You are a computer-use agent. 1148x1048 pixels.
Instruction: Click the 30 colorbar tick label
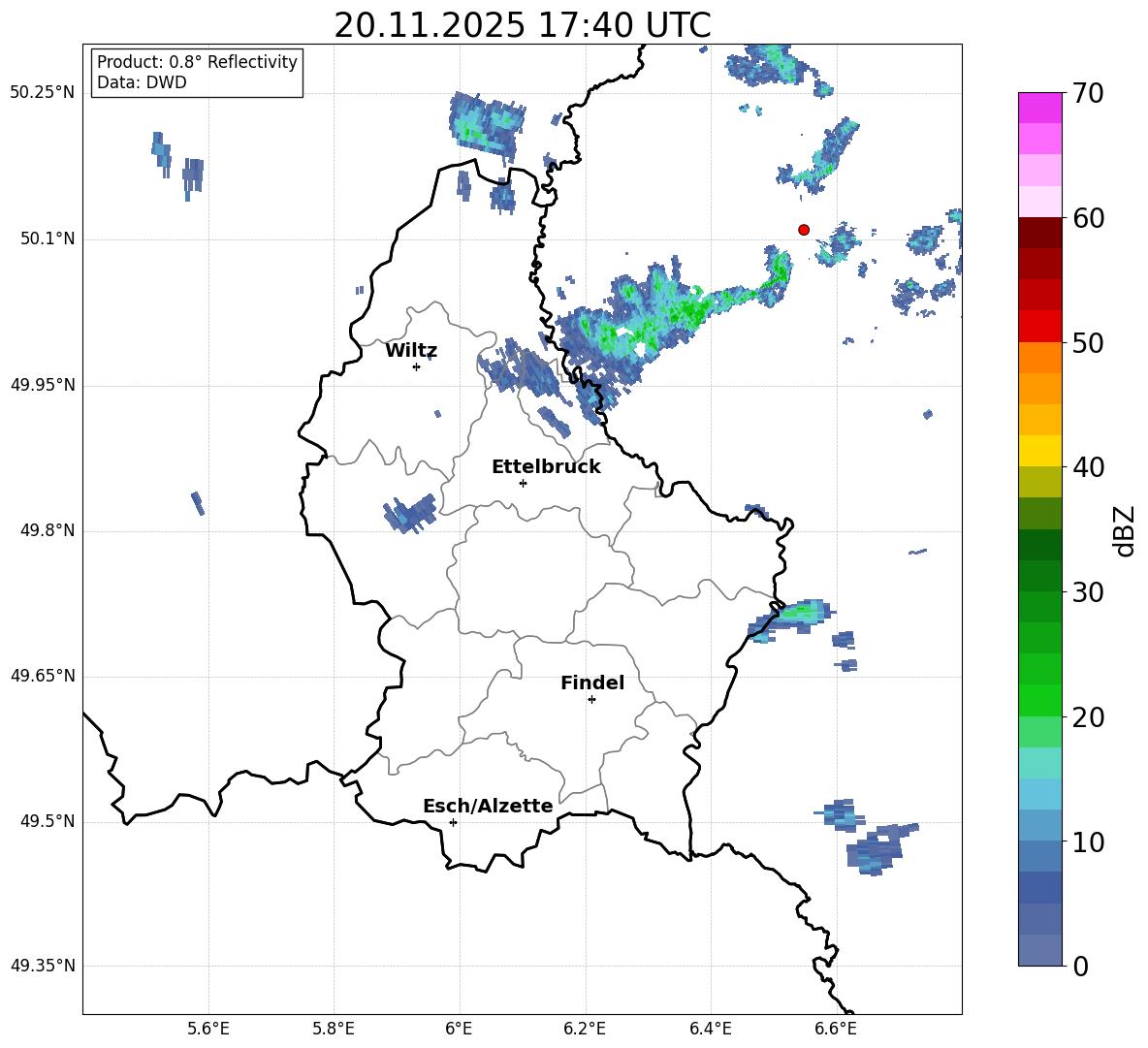pyautogui.click(x=1089, y=592)
